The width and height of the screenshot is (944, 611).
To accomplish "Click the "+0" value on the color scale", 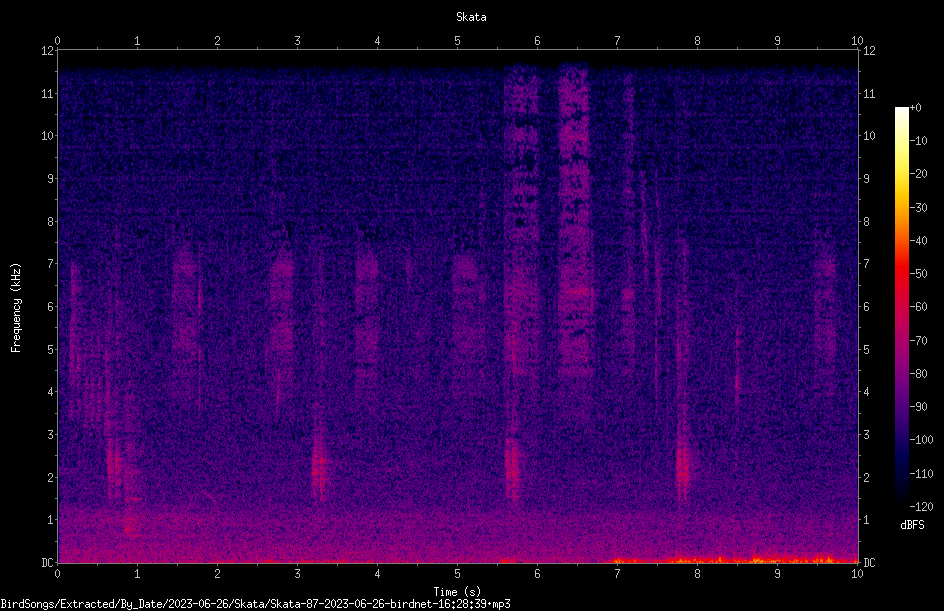I will pyautogui.click(x=915, y=108).
